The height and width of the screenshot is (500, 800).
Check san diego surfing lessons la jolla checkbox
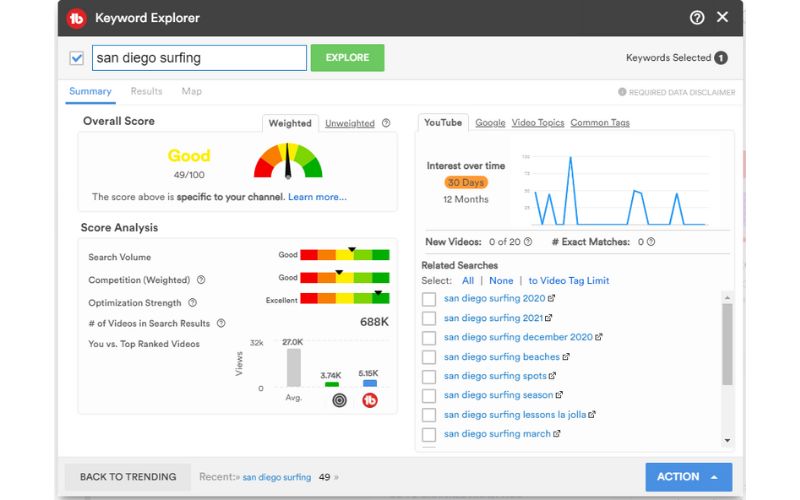tap(429, 415)
